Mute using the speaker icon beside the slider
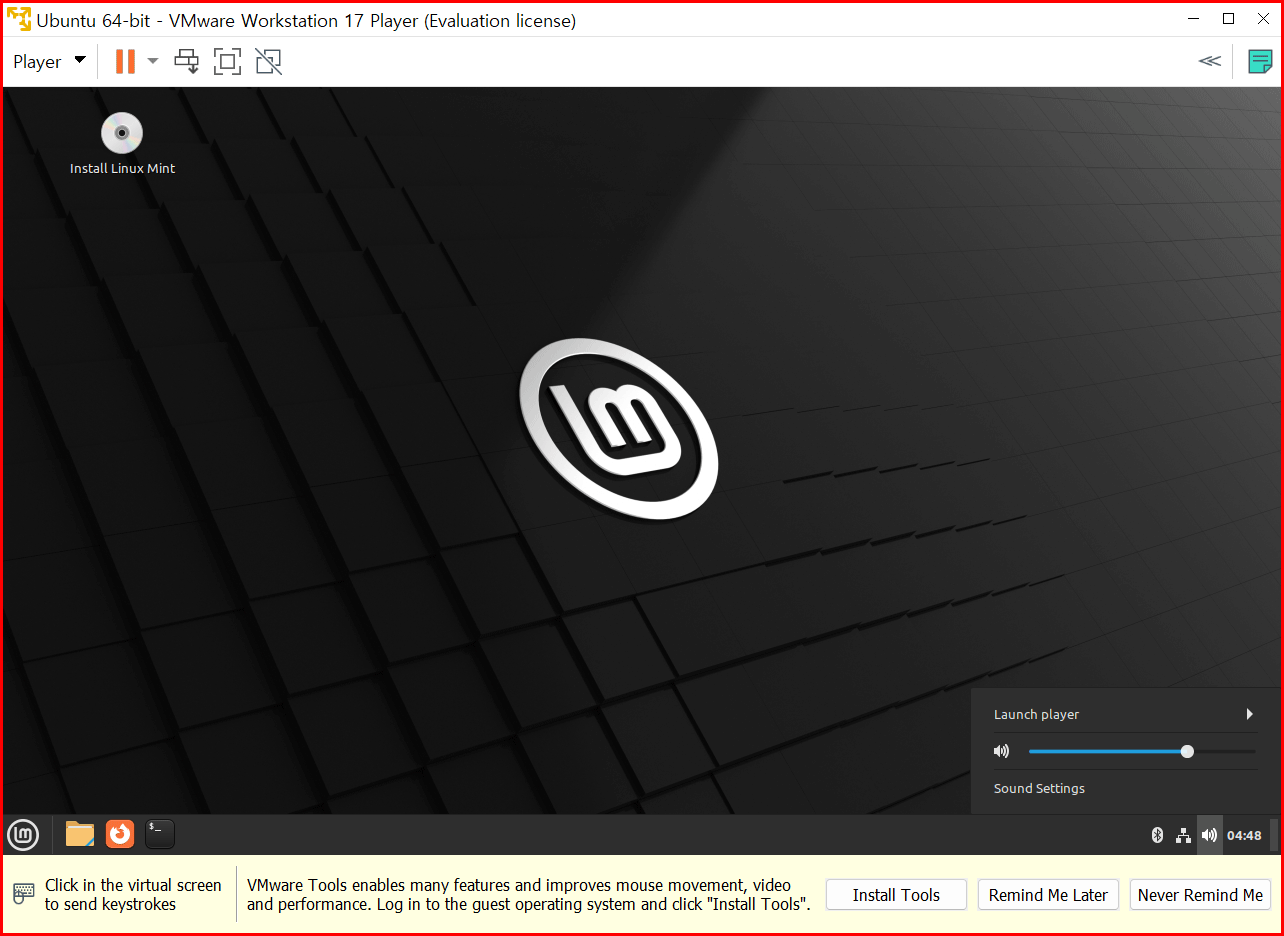Screen dimensions: 1284x936 pos(1001,751)
